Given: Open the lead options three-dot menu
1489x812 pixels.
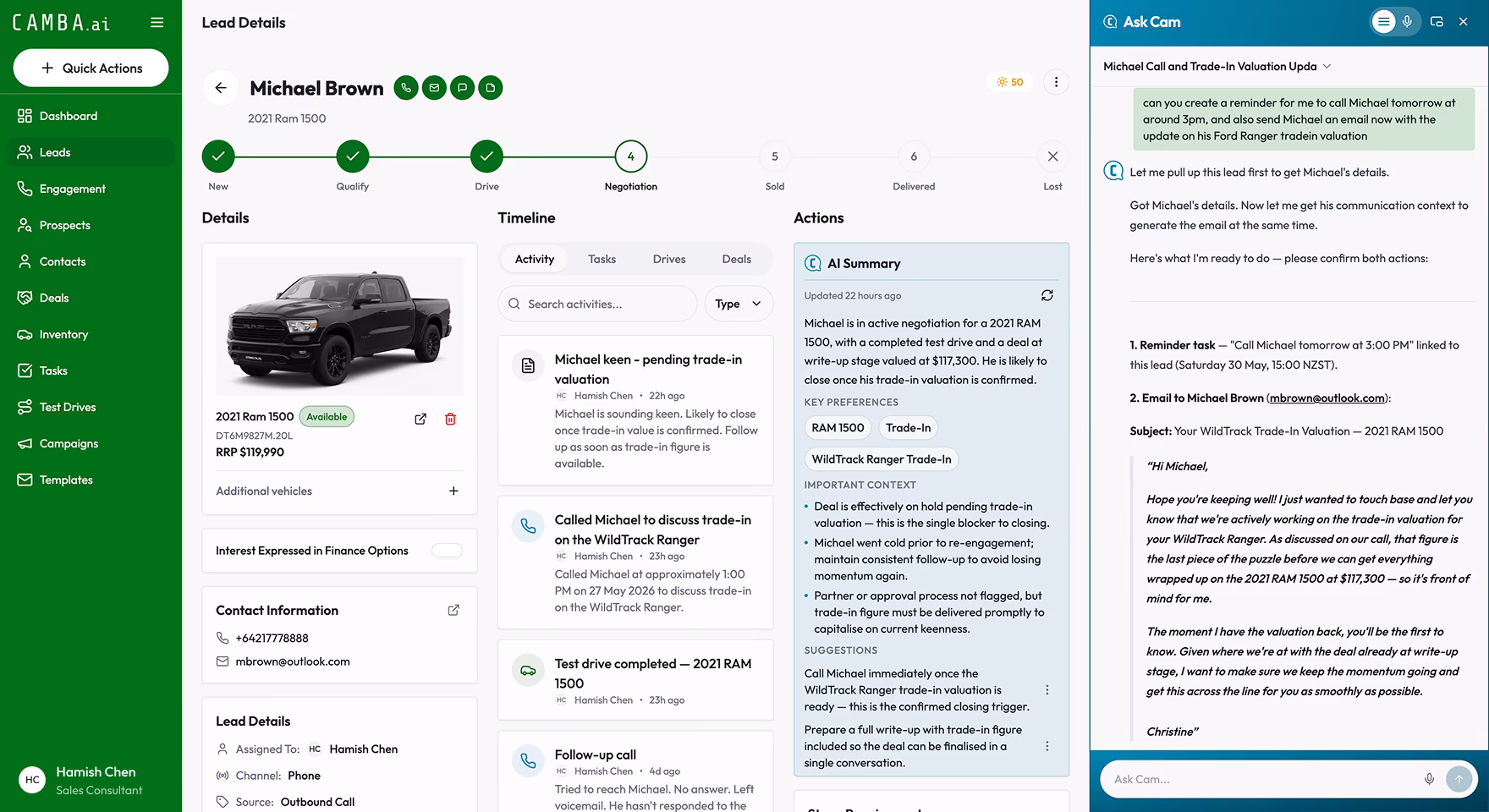Looking at the screenshot, I should (1056, 82).
